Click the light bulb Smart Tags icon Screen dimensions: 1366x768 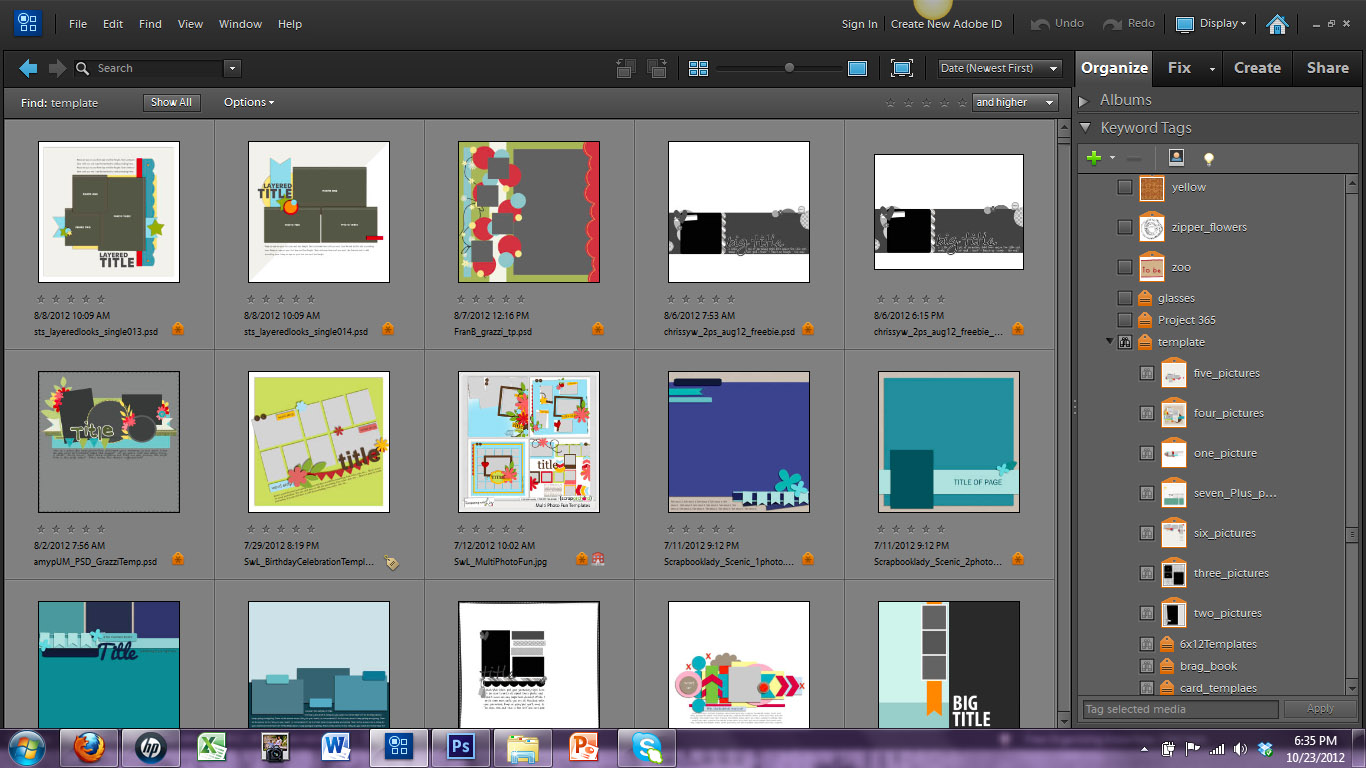1208,158
